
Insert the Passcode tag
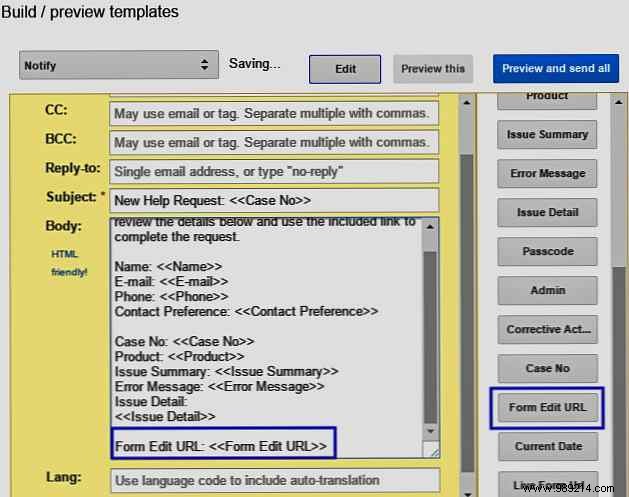(547, 252)
